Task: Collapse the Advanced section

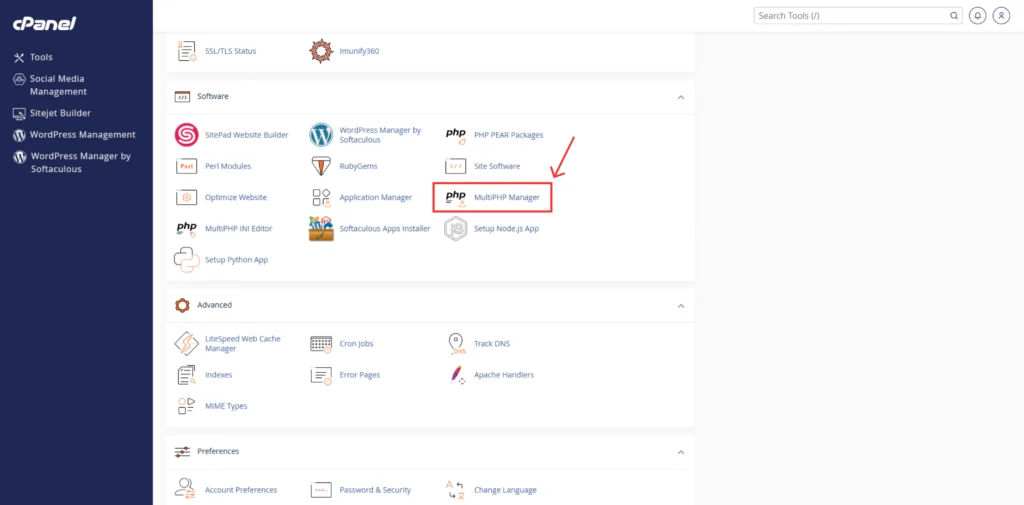Action: (x=681, y=305)
